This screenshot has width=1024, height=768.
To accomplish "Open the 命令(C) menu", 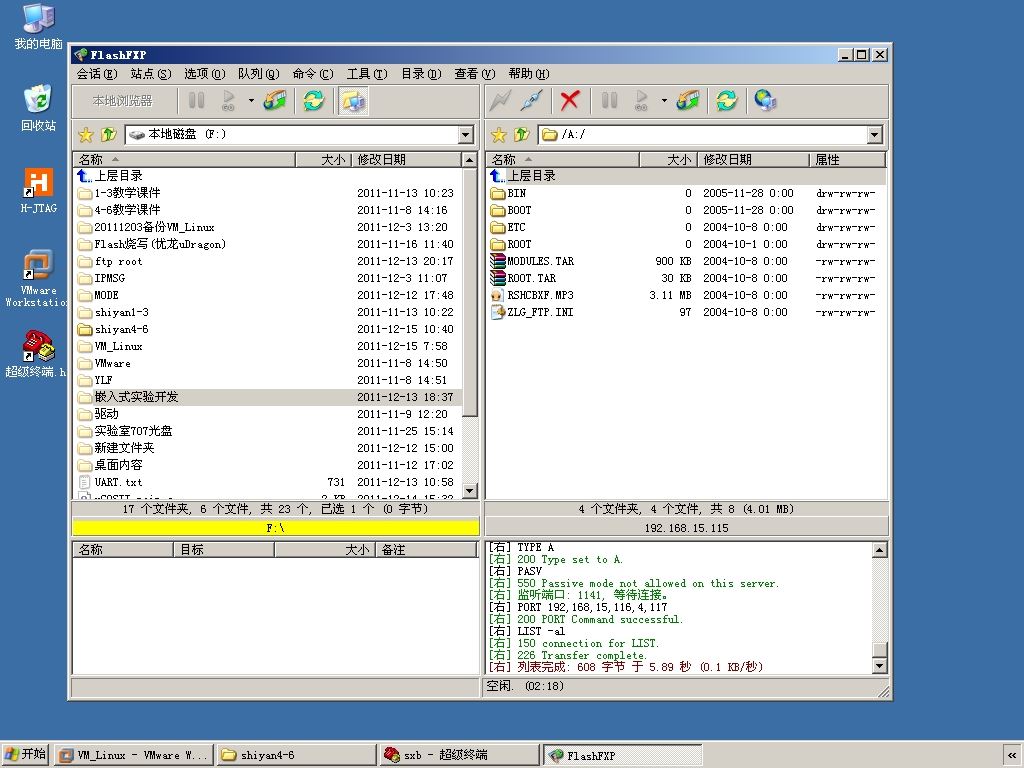I will point(313,74).
